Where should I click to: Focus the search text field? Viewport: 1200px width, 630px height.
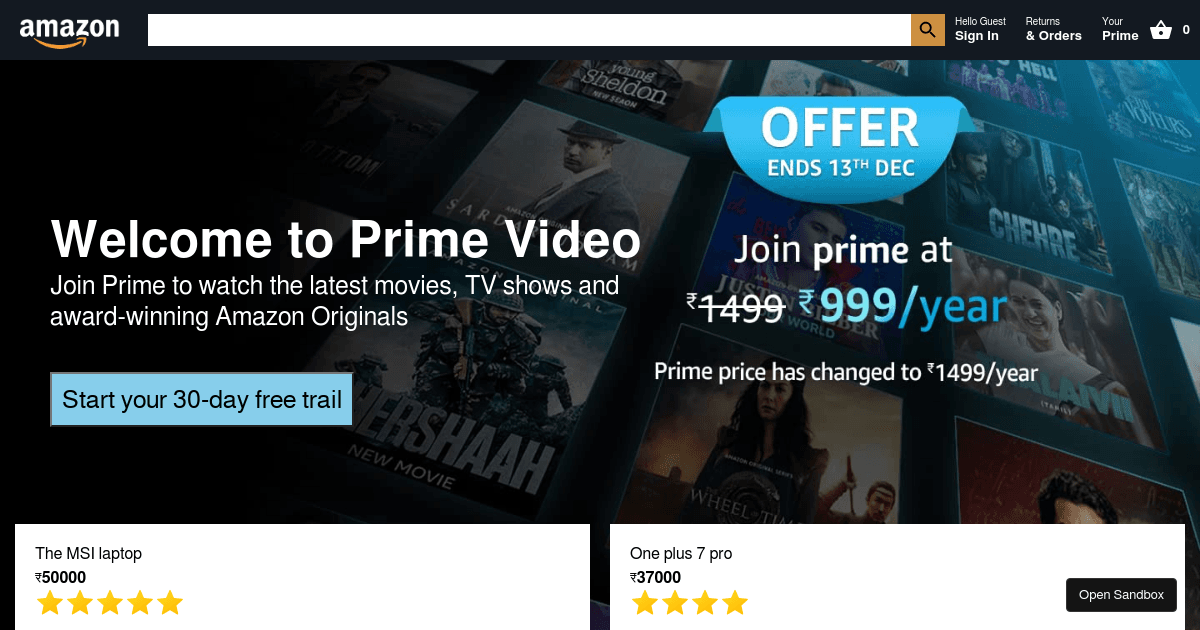(x=529, y=30)
